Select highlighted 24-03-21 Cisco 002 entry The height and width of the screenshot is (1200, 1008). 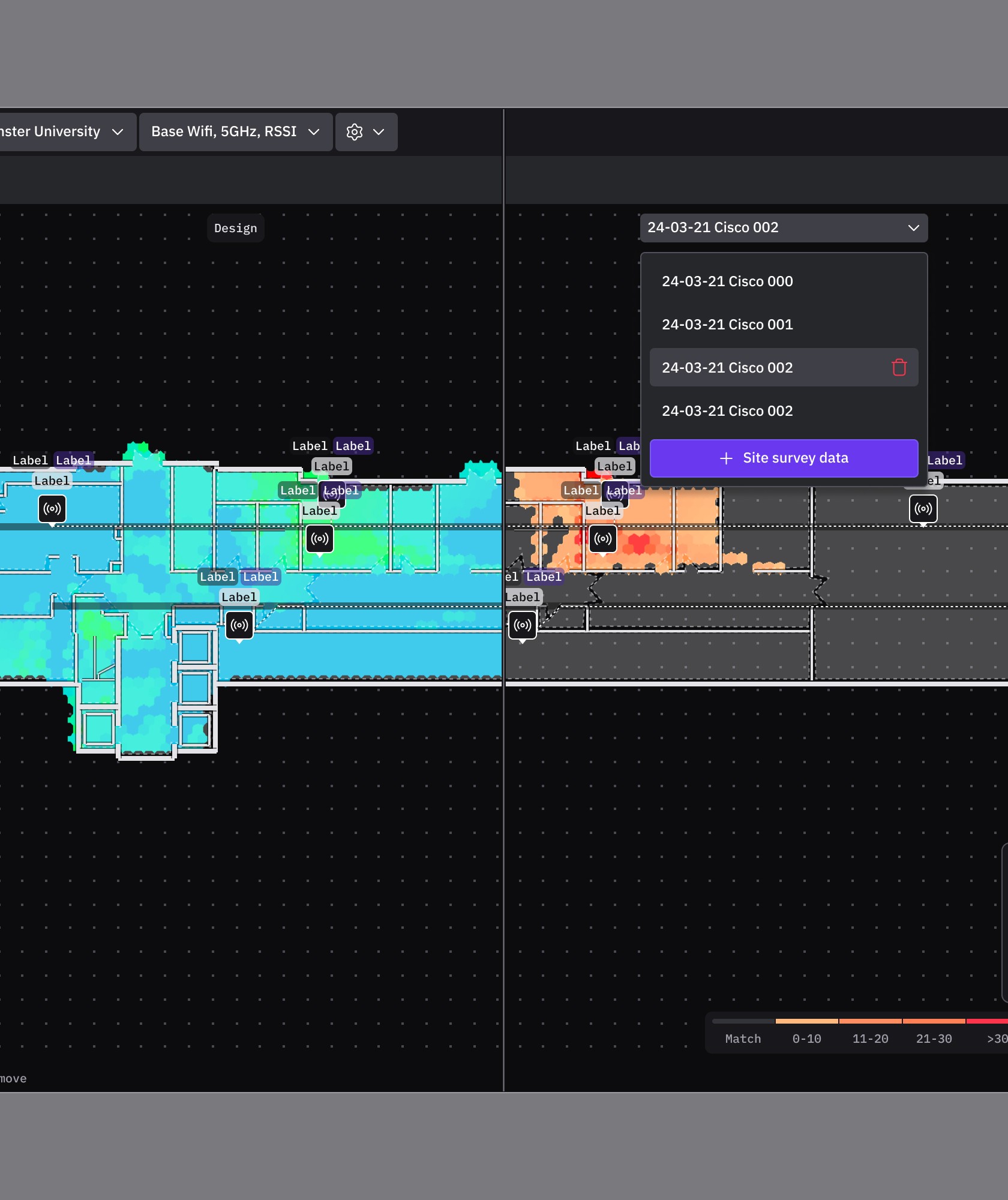click(784, 367)
